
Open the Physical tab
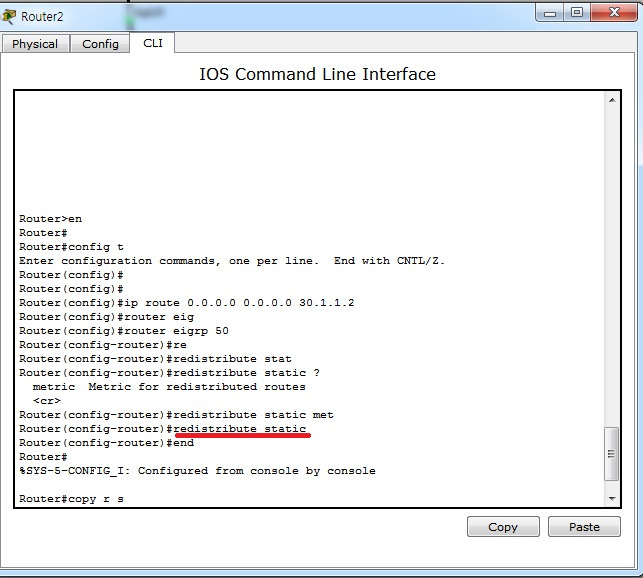35,44
